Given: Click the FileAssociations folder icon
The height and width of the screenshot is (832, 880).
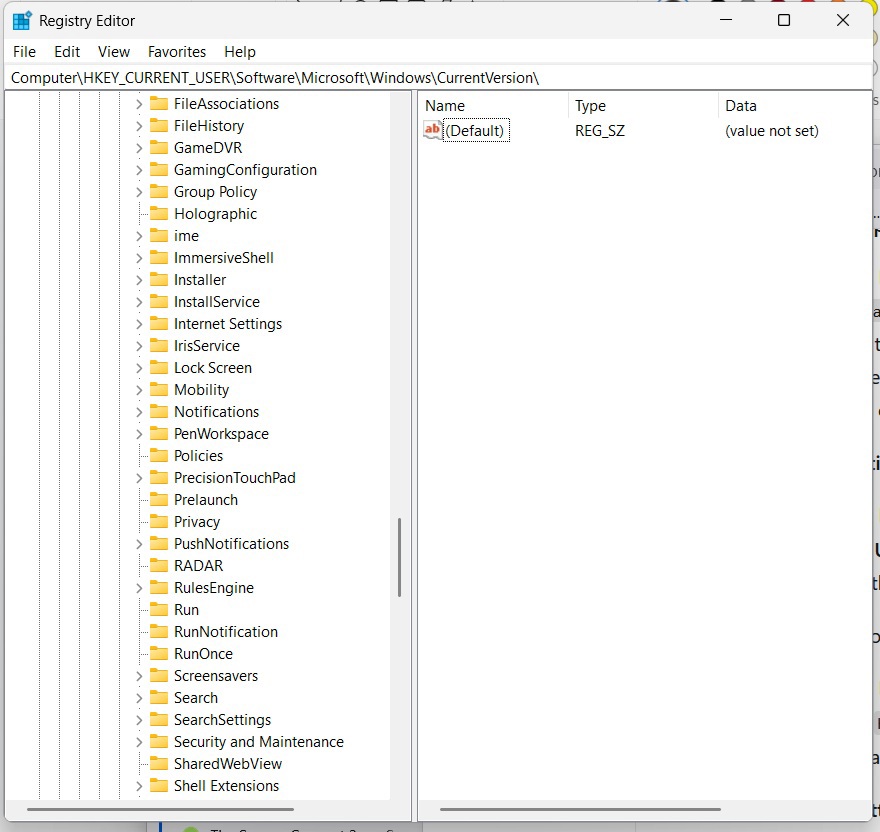Looking at the screenshot, I should point(159,104).
